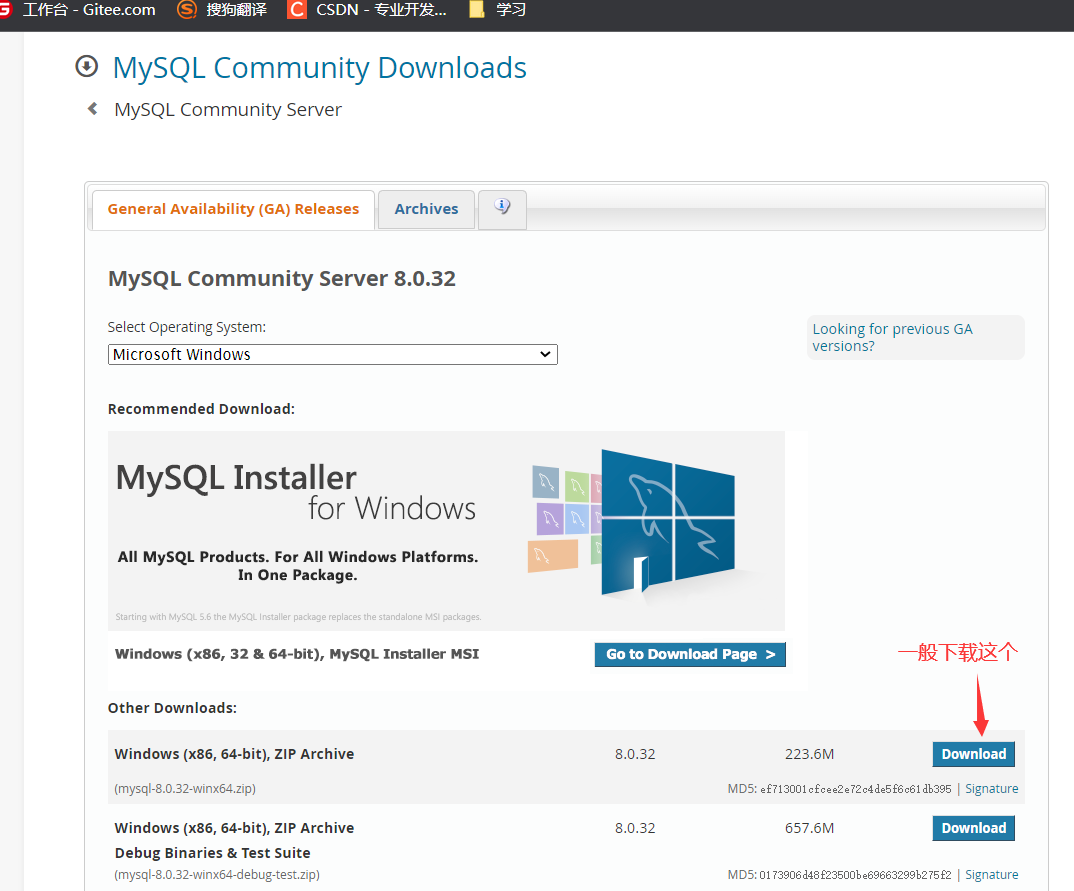Viewport: 1074px width, 891px height.
Task: Follow Looking for previous GA versions link
Action: (x=892, y=337)
